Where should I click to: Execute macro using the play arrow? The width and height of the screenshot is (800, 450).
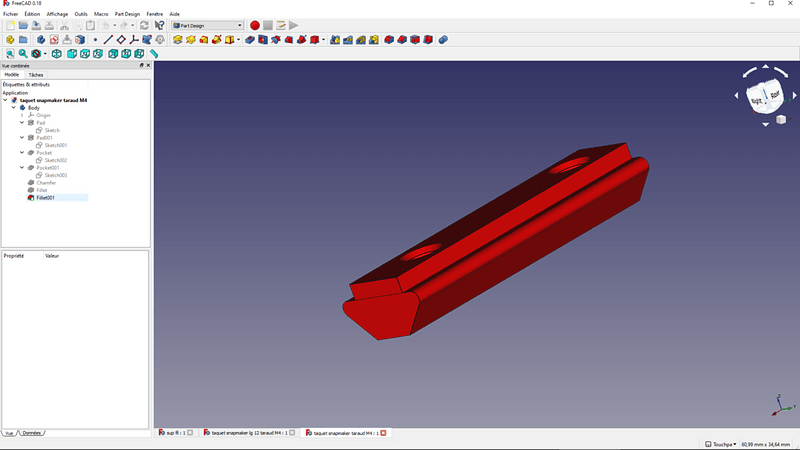293,26
